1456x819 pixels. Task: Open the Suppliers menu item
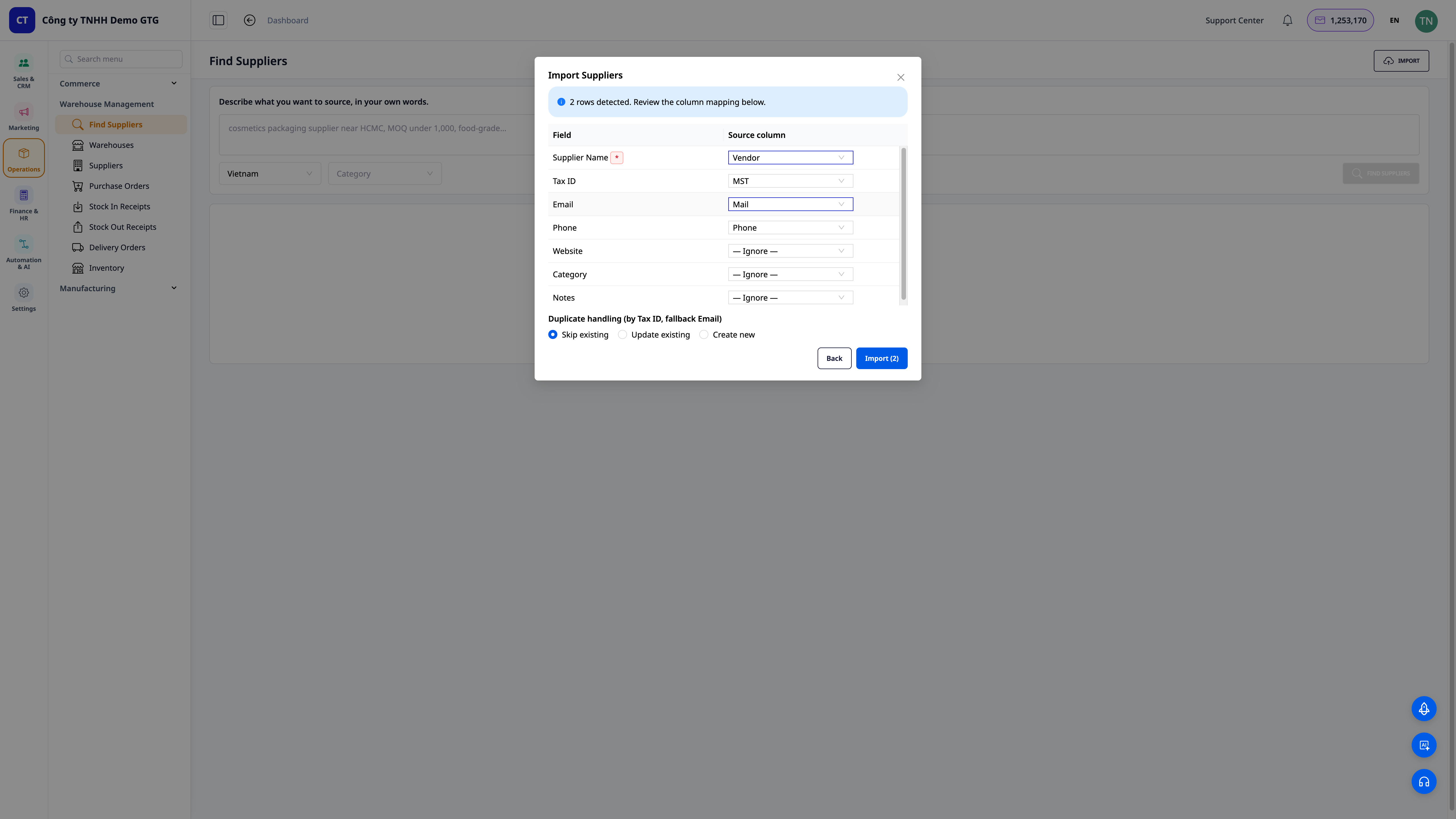click(121, 166)
